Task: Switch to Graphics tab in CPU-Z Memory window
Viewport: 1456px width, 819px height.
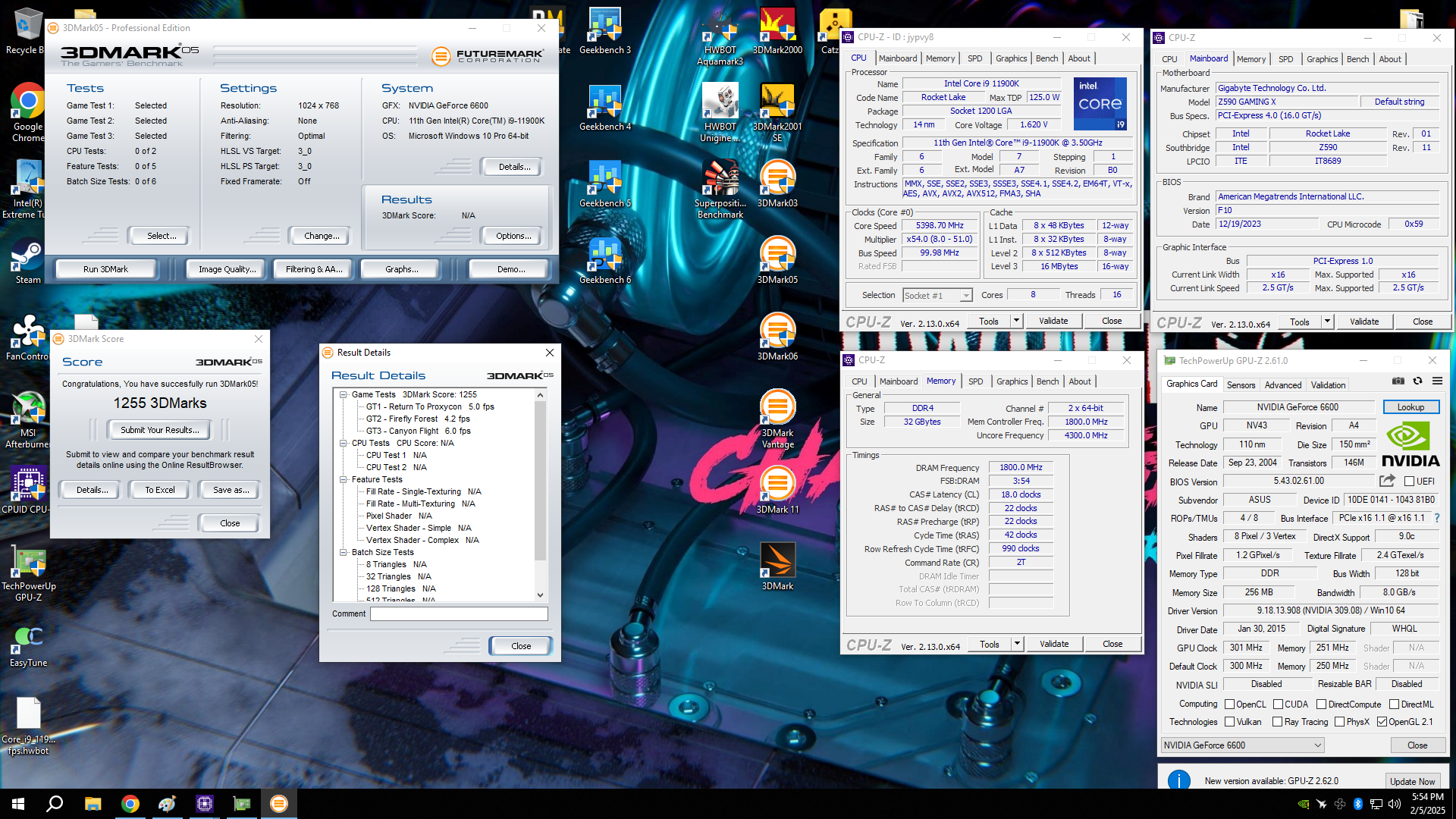Action: [x=1012, y=381]
